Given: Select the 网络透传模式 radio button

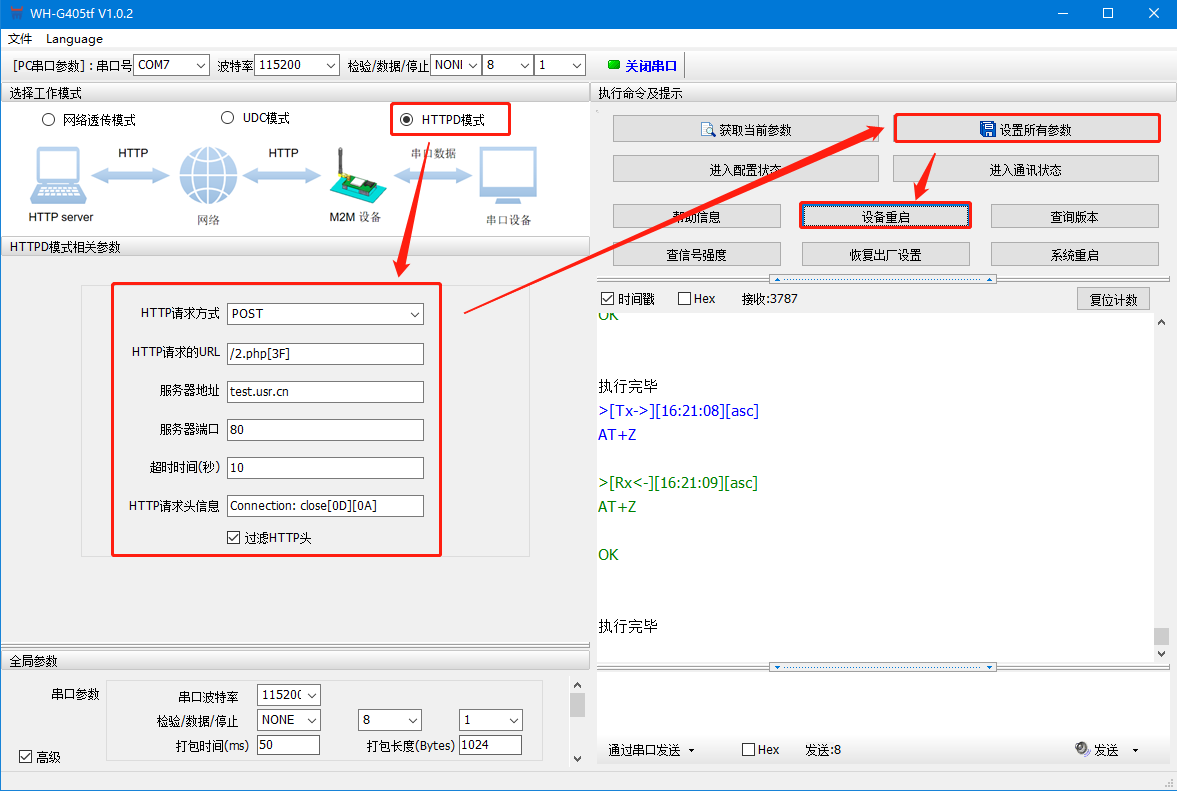Looking at the screenshot, I should tap(48, 120).
